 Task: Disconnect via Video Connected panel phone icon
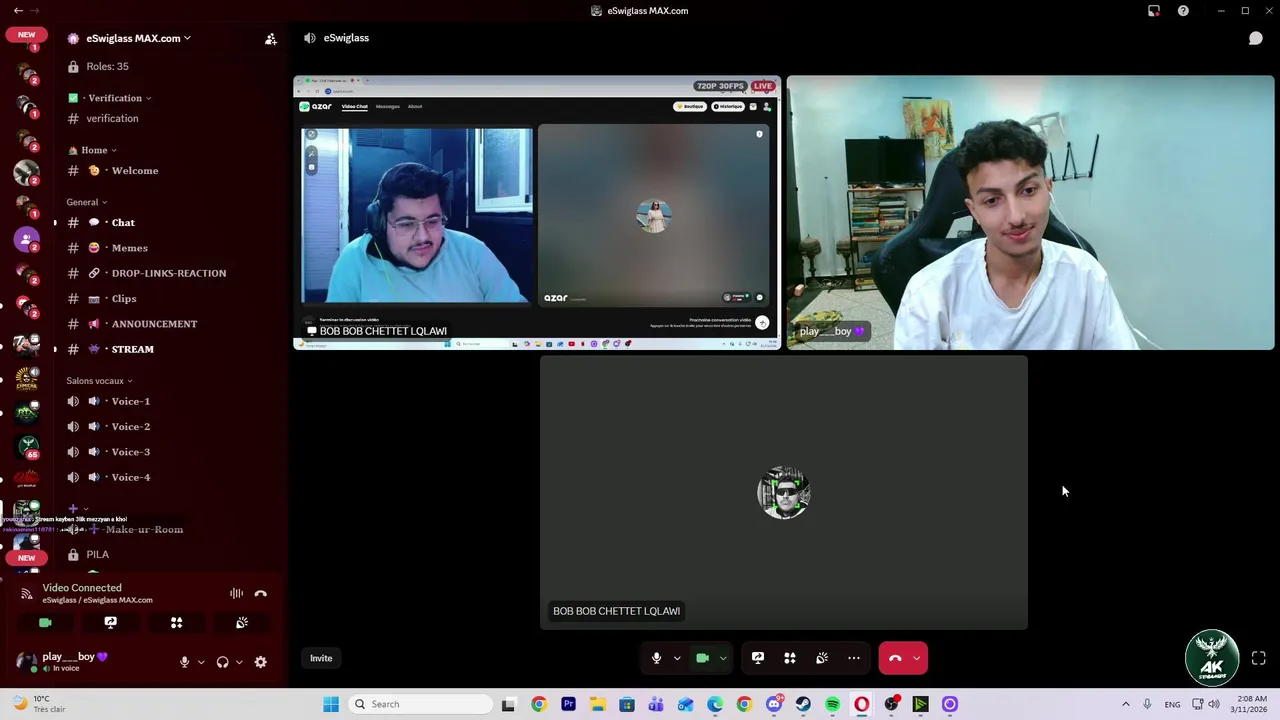(x=261, y=594)
